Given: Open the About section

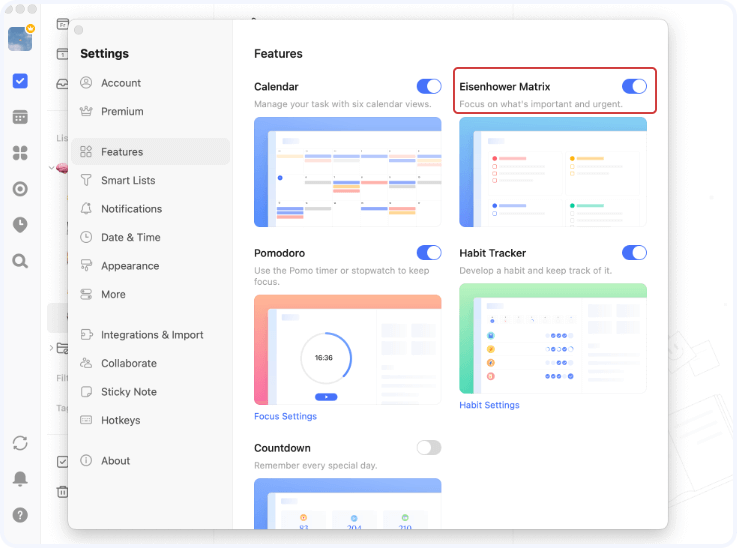Looking at the screenshot, I should pyautogui.click(x=150, y=460).
